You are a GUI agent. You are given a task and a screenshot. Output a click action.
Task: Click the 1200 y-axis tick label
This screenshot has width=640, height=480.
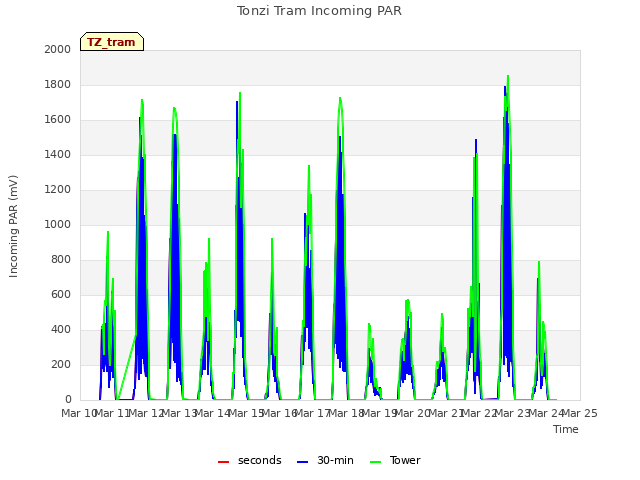tap(58, 189)
